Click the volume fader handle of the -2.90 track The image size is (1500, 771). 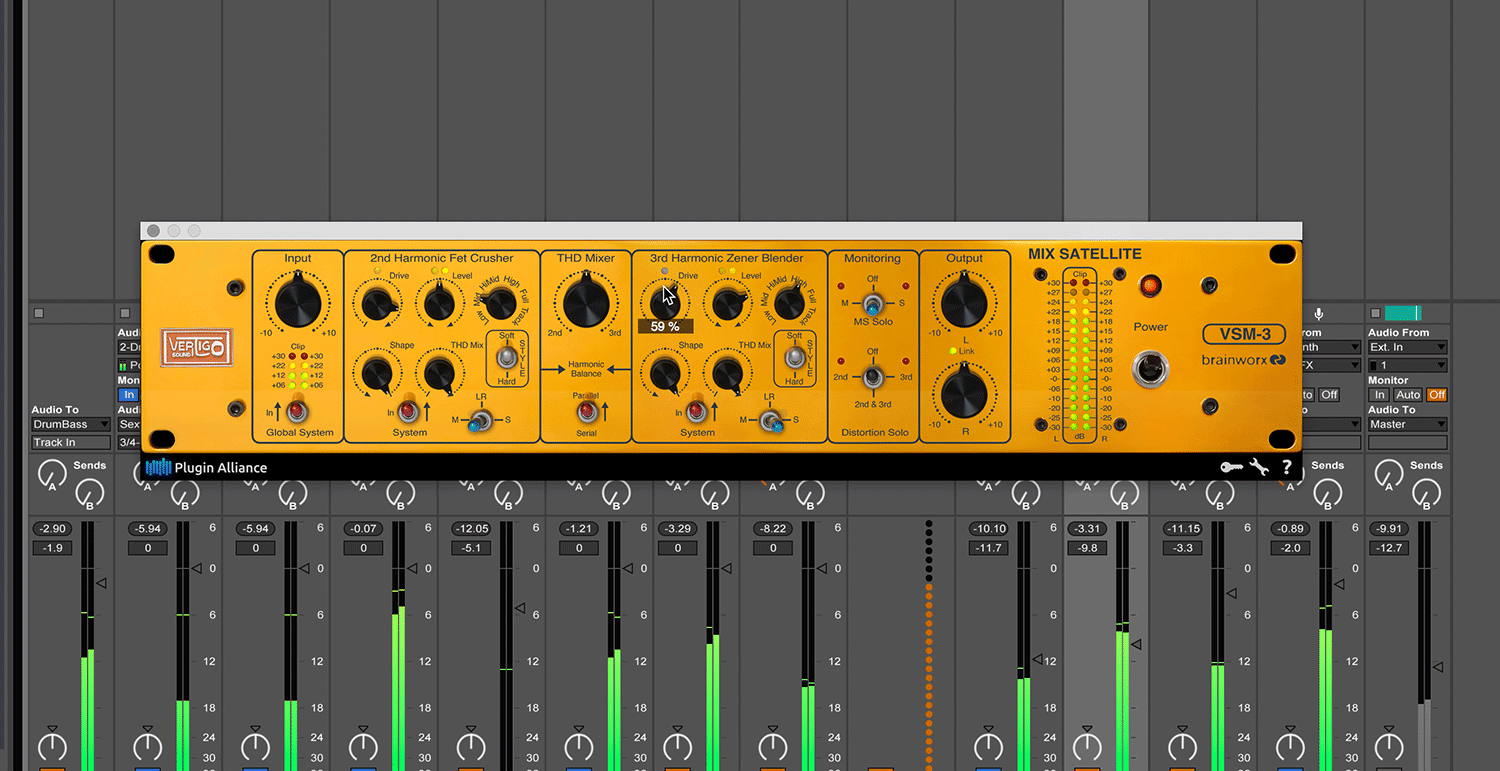(101, 583)
